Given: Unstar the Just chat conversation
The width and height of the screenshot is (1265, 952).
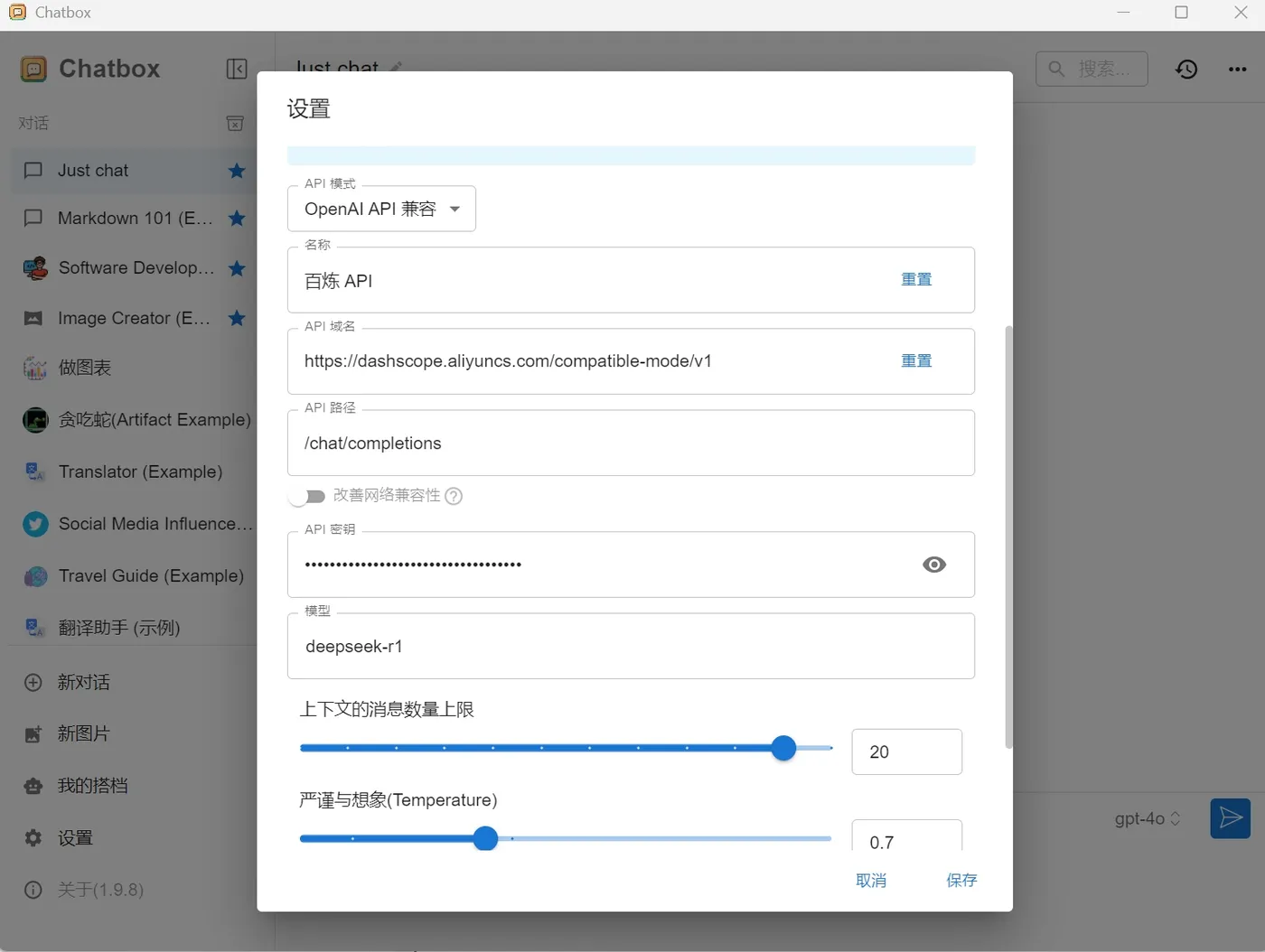Looking at the screenshot, I should point(237,171).
